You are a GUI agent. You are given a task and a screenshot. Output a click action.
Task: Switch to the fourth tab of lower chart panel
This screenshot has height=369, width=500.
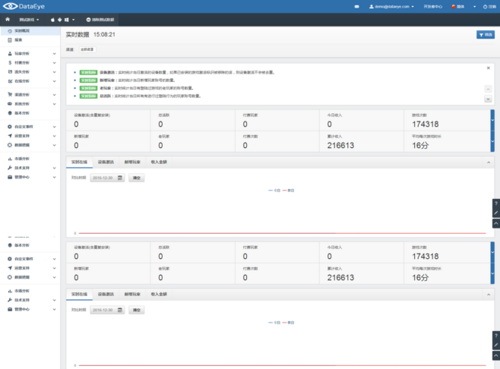(x=159, y=294)
